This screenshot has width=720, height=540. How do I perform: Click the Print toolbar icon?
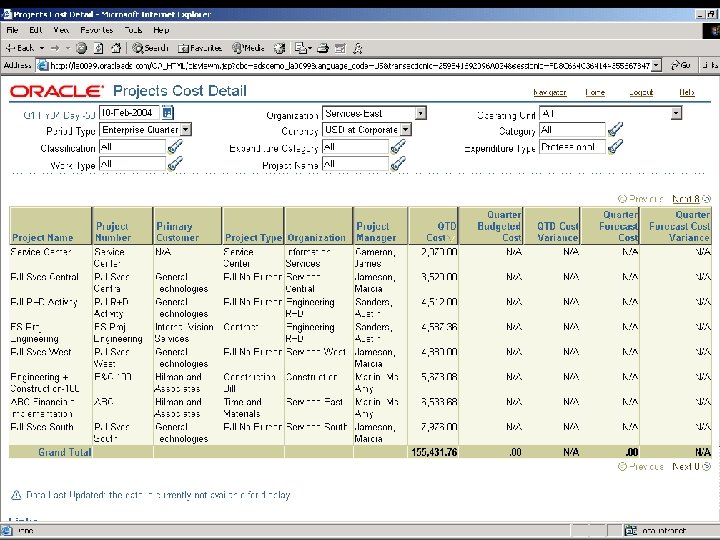pos(323,48)
